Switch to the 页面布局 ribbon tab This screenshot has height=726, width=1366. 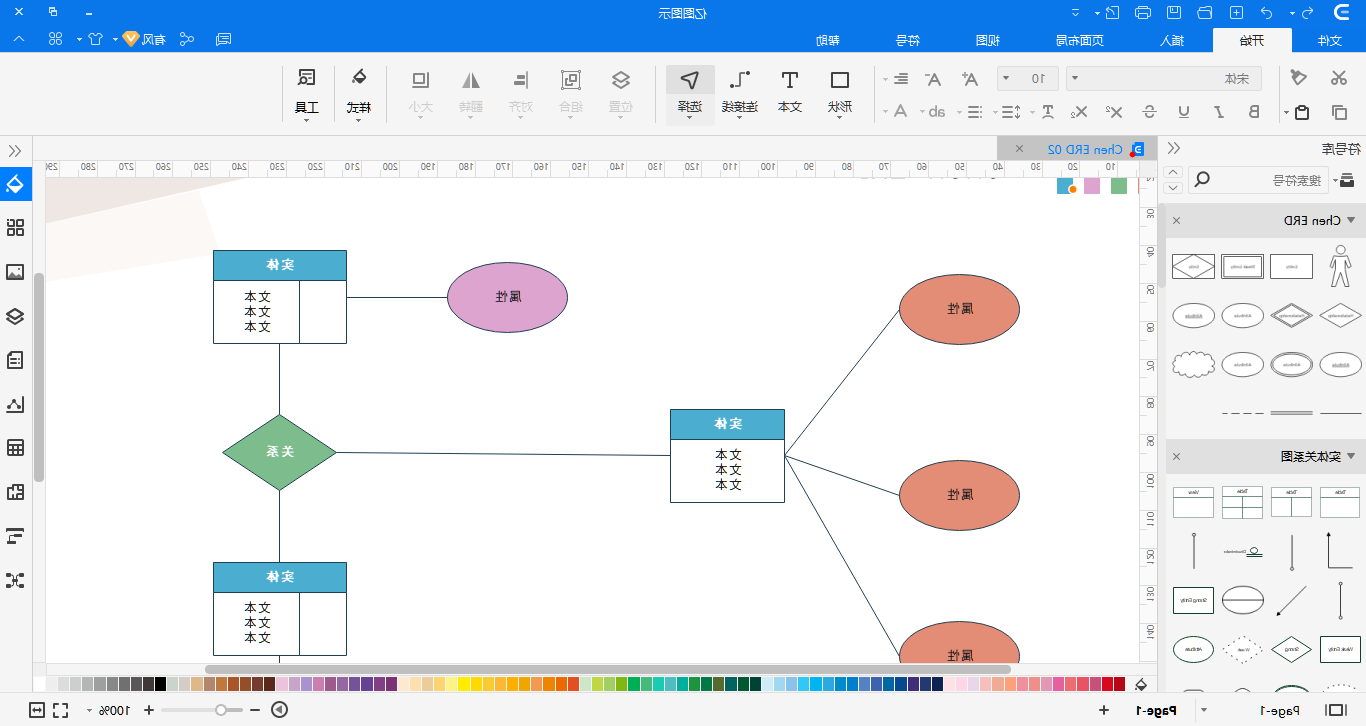[1080, 41]
